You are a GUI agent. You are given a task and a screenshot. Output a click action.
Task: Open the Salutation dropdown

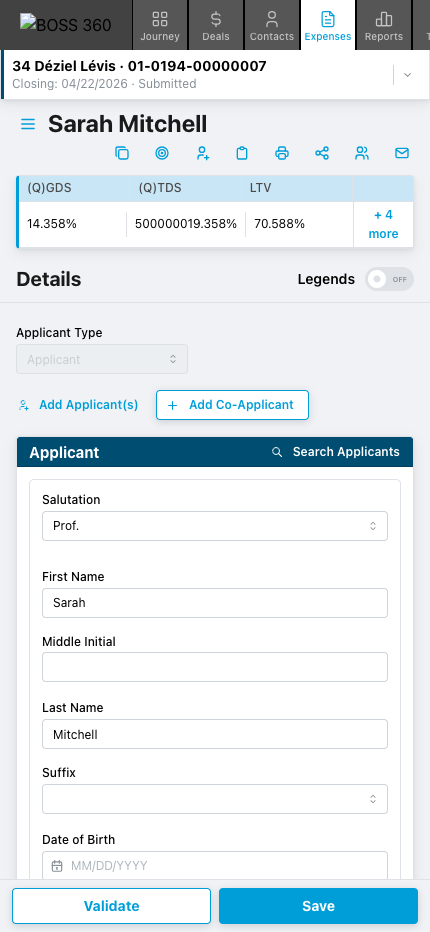point(215,526)
